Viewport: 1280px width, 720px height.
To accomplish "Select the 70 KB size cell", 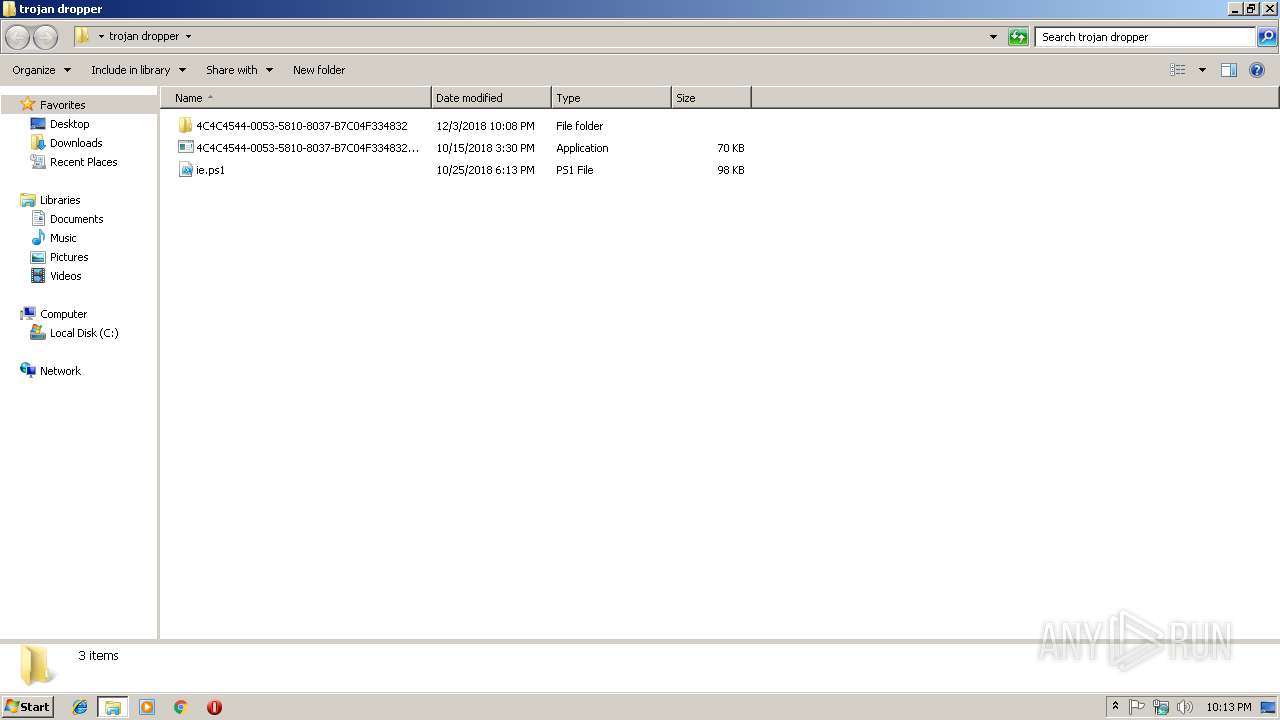I will point(730,148).
